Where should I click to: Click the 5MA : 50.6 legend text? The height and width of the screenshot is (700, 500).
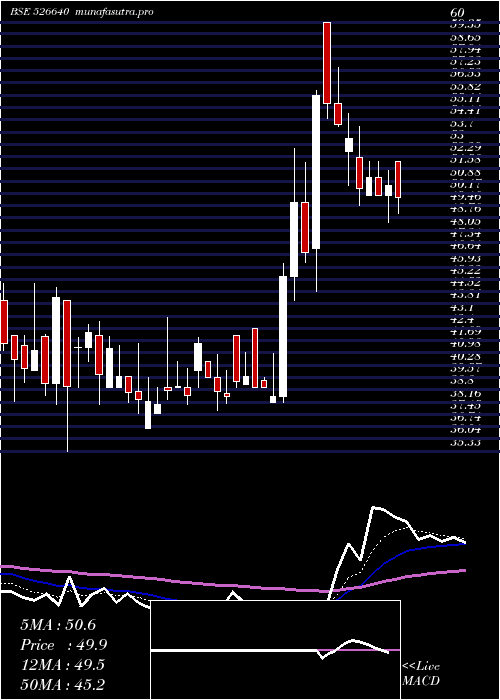click(58, 625)
